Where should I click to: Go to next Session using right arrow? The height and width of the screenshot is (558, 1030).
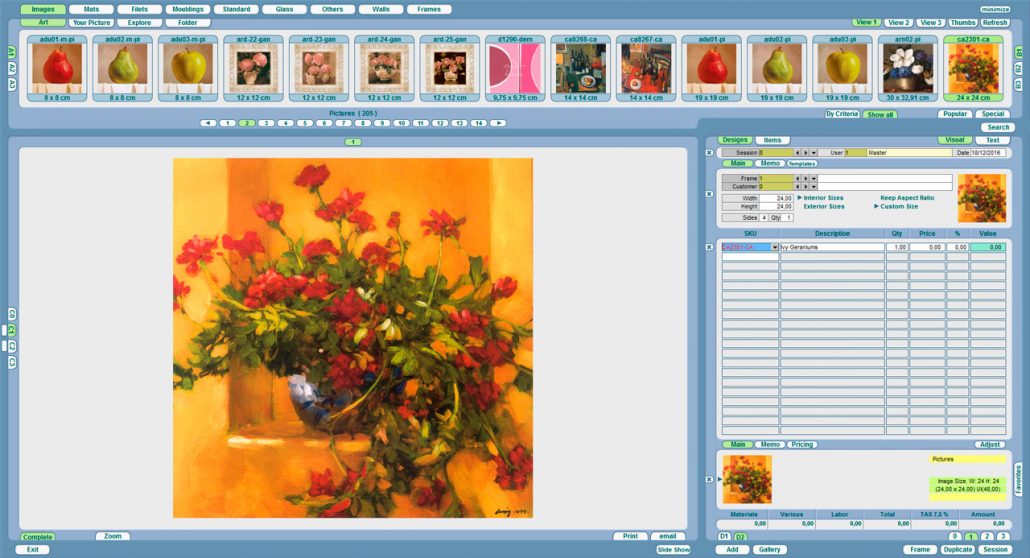(x=806, y=152)
